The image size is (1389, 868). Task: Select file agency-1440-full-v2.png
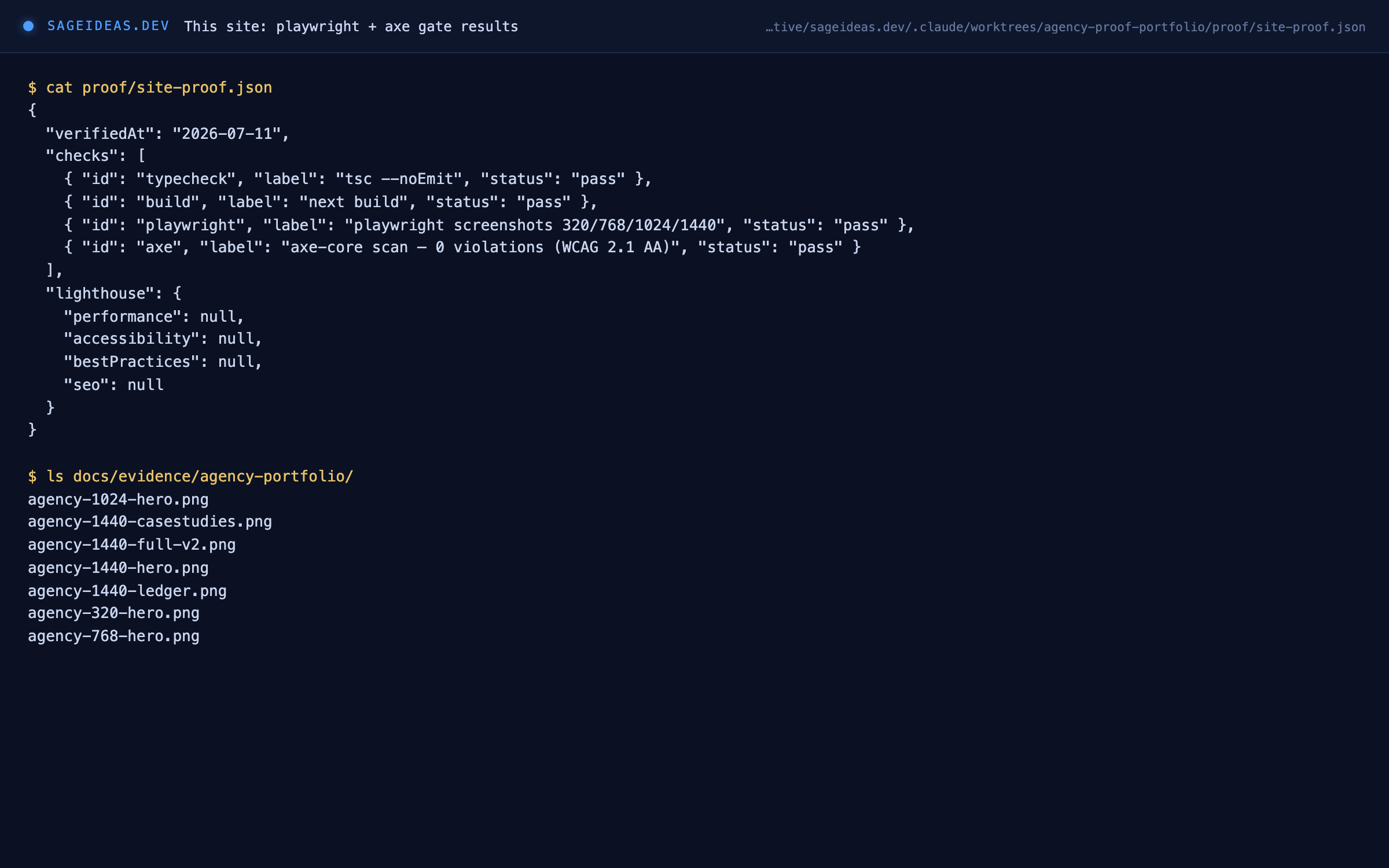point(132,545)
